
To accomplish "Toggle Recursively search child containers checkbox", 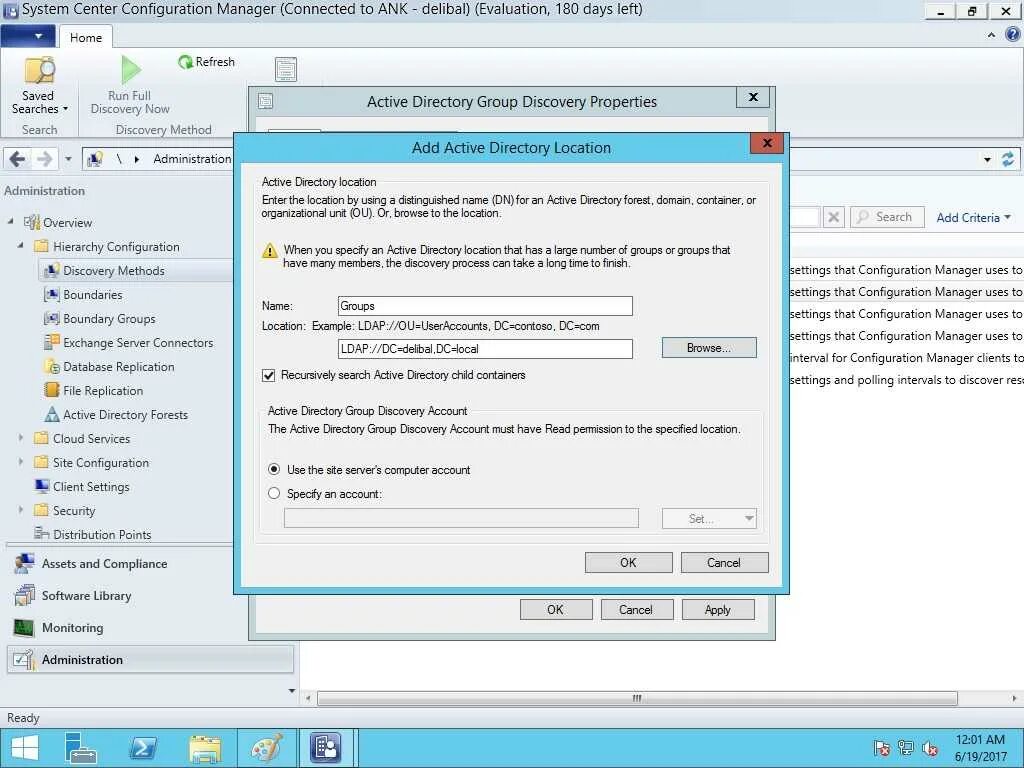I will [x=268, y=375].
